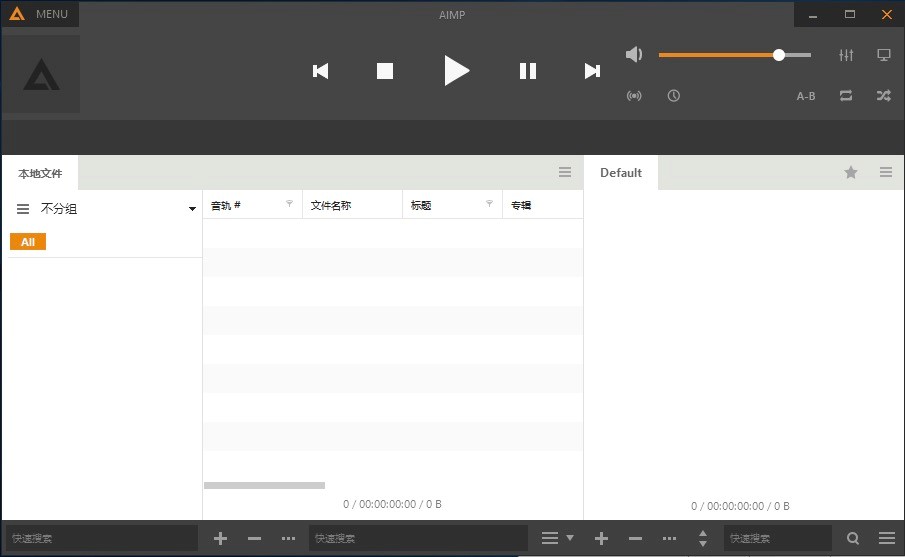Skip to the previous track
This screenshot has height=557, width=905.
(321, 71)
